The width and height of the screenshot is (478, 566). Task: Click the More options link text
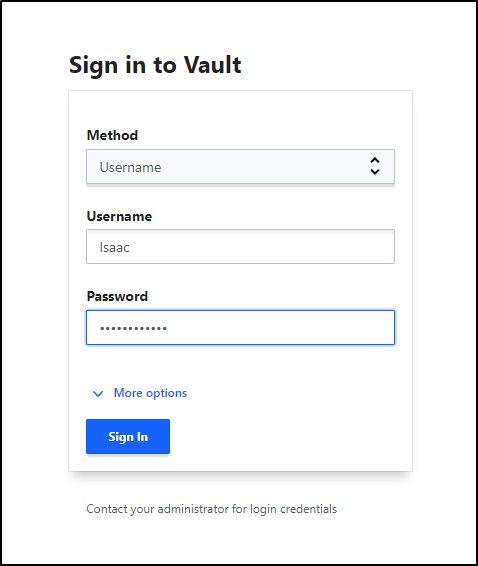click(150, 393)
